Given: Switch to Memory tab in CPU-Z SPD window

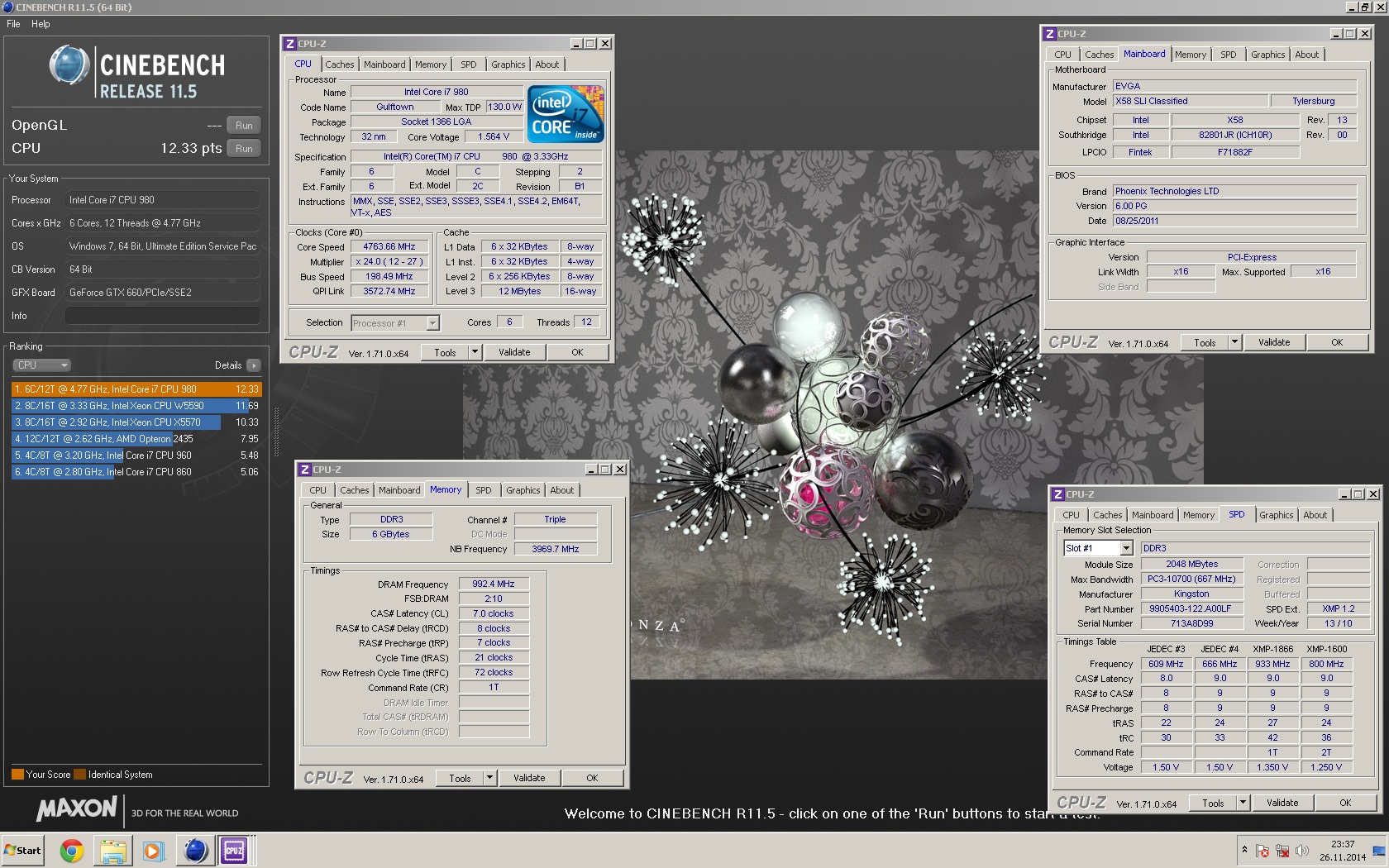Looking at the screenshot, I should (x=1198, y=515).
